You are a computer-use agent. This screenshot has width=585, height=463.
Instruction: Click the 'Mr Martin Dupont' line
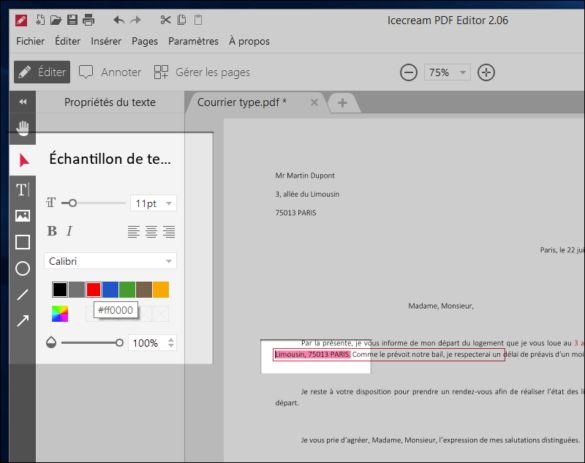click(305, 175)
